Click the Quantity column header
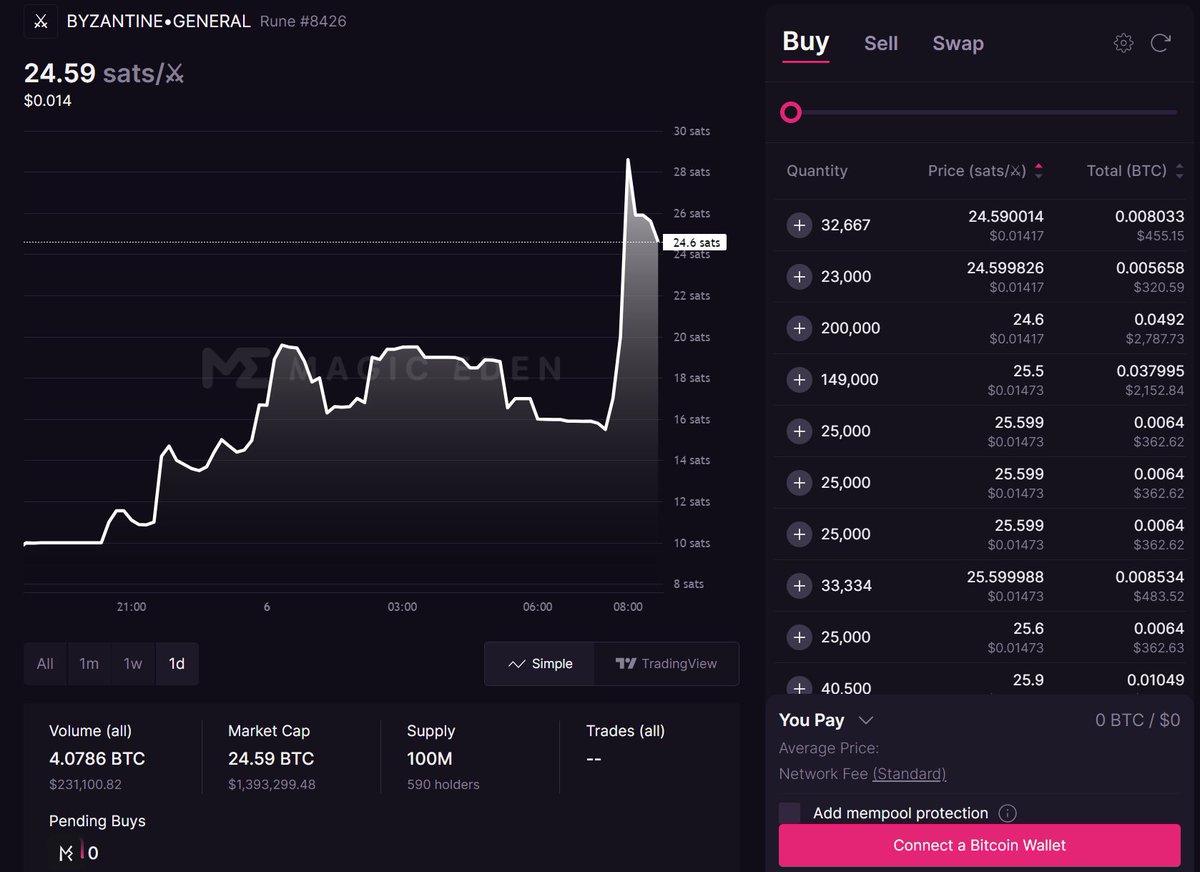The height and width of the screenshot is (872, 1200). tap(817, 171)
